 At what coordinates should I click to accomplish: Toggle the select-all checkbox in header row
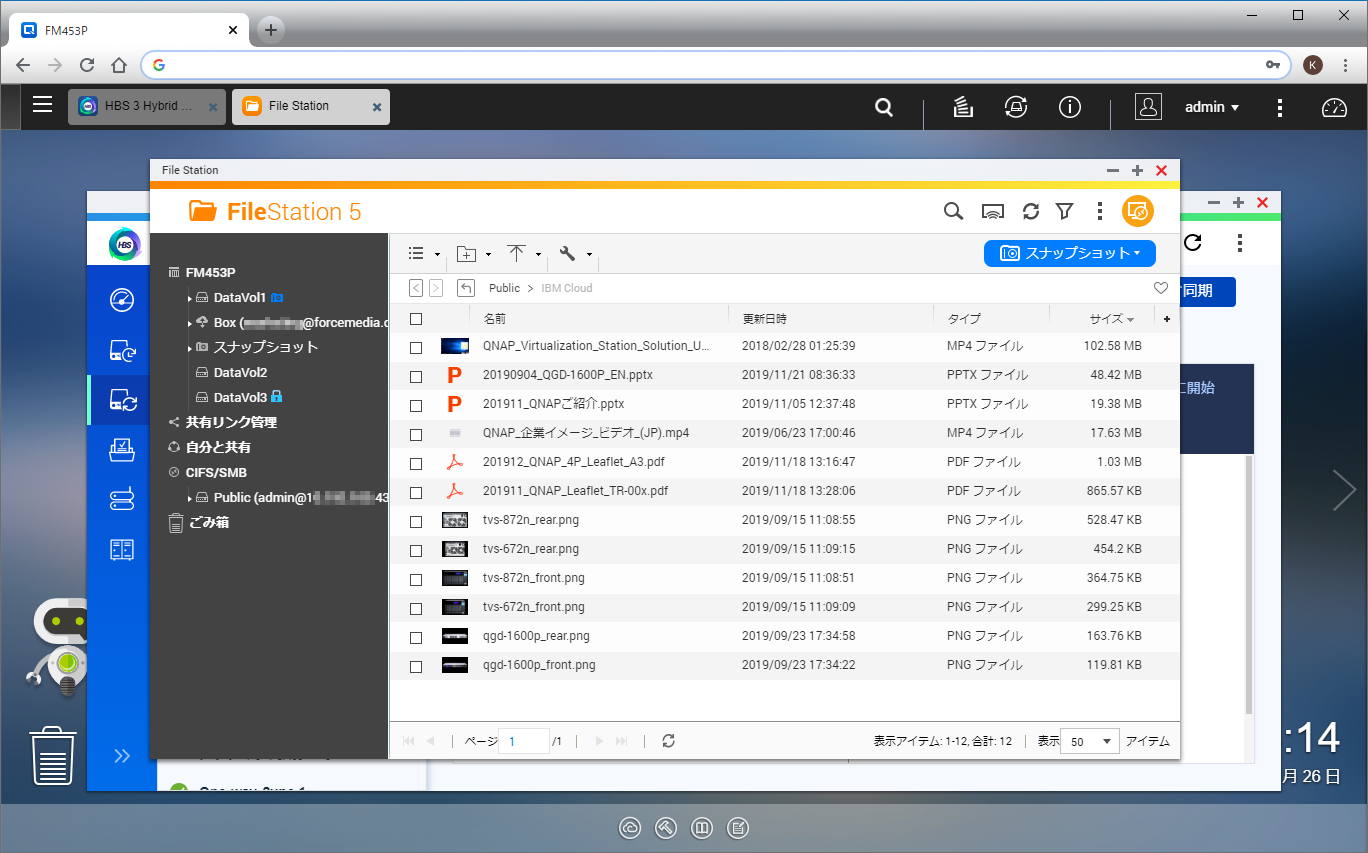pyautogui.click(x=416, y=319)
